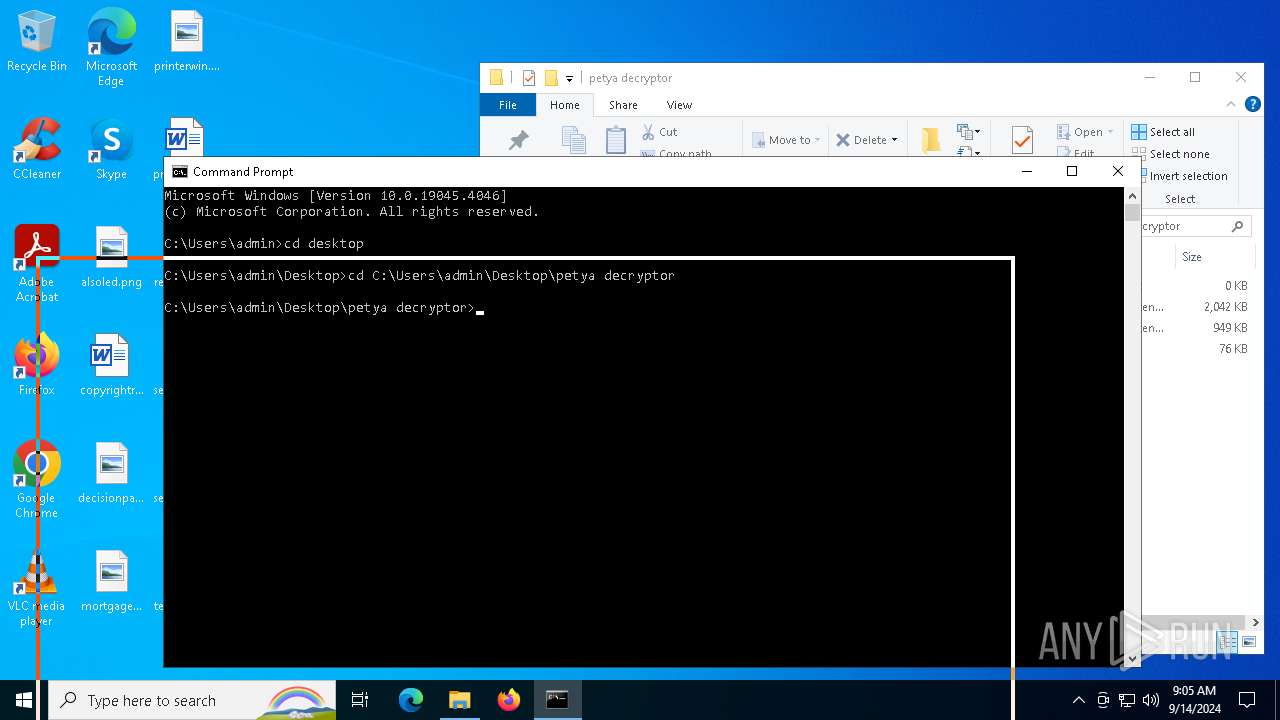Click the Properties icon in Explorer ribbon
Image resolution: width=1280 pixels, height=720 pixels.
coord(1022,140)
